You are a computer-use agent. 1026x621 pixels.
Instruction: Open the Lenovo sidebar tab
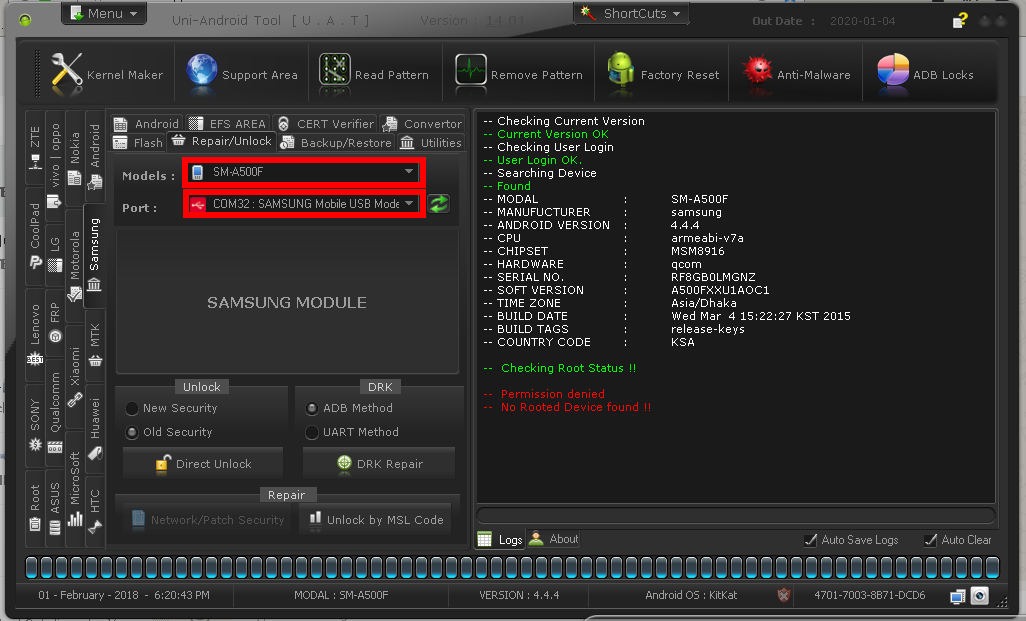point(35,333)
